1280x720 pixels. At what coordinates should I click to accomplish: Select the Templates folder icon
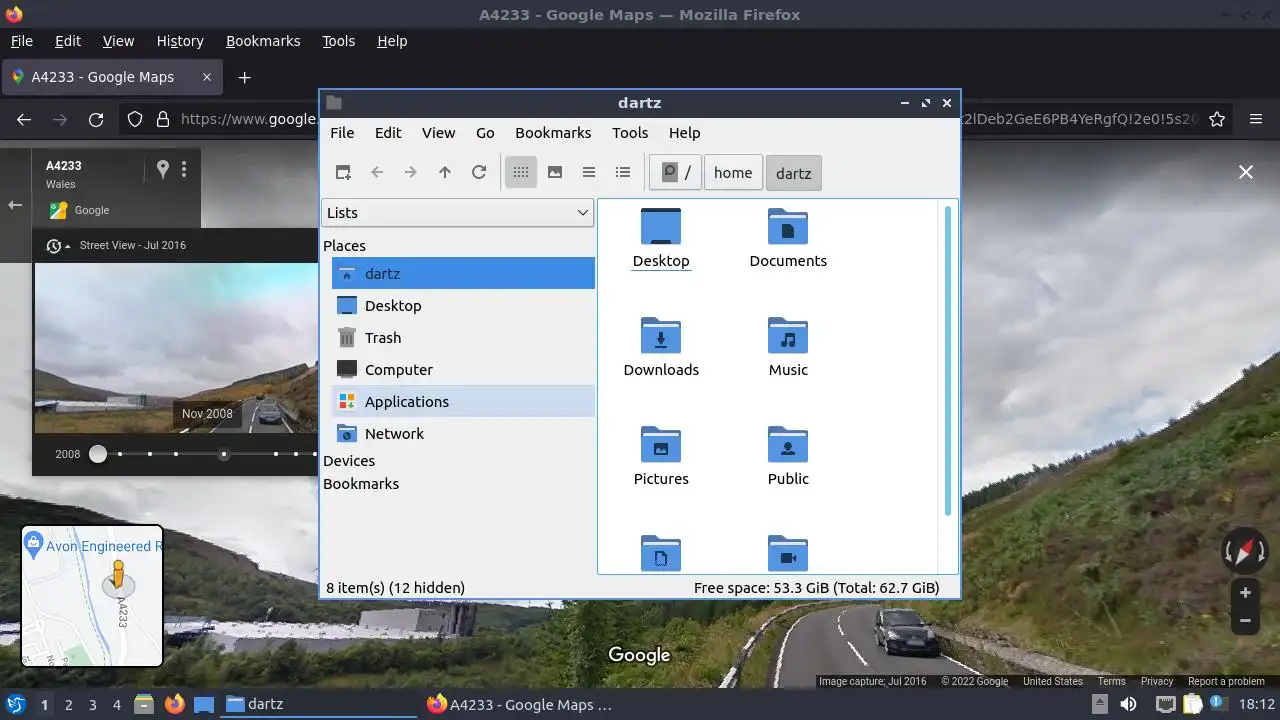point(661,553)
